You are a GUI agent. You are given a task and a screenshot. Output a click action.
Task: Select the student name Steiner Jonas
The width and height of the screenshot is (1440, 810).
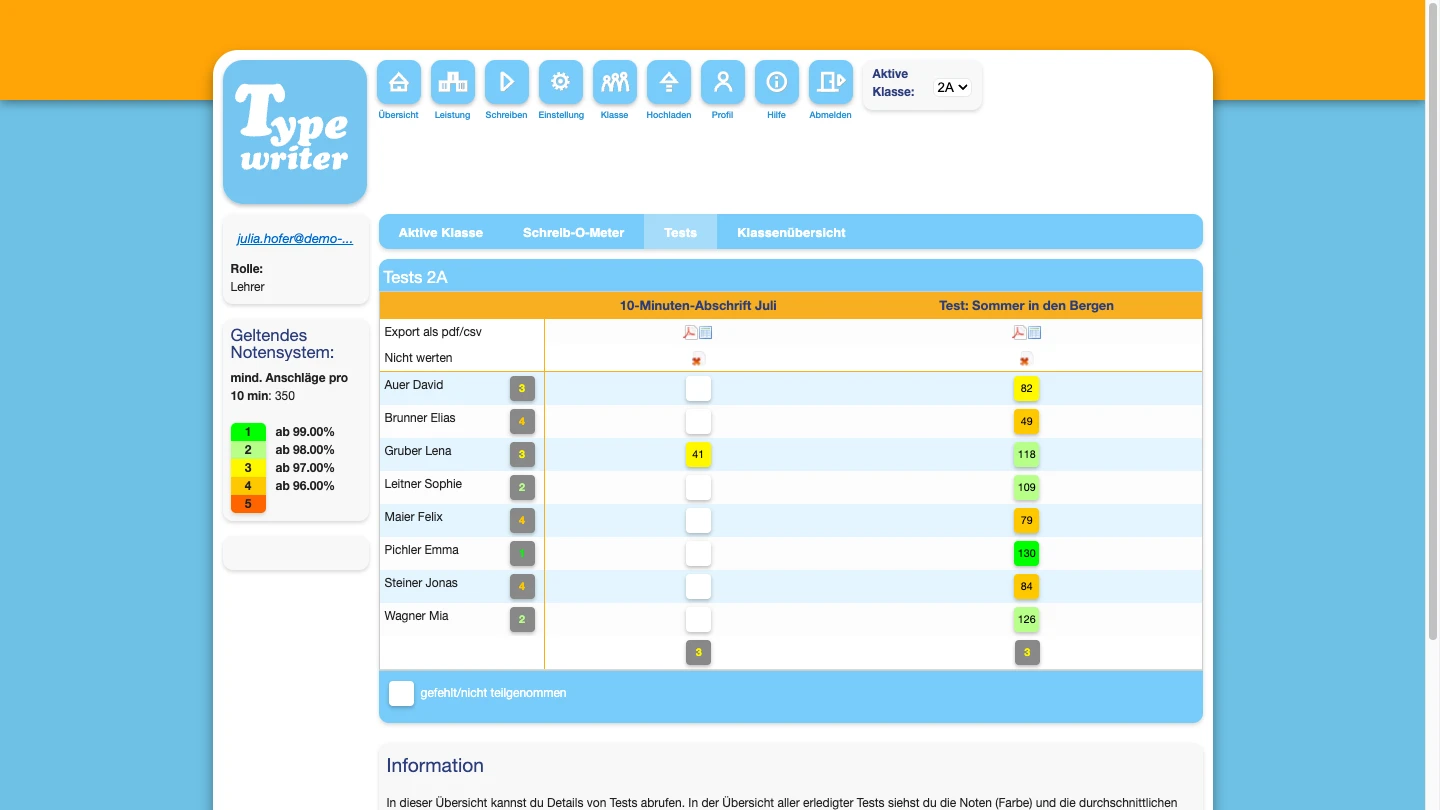click(421, 583)
